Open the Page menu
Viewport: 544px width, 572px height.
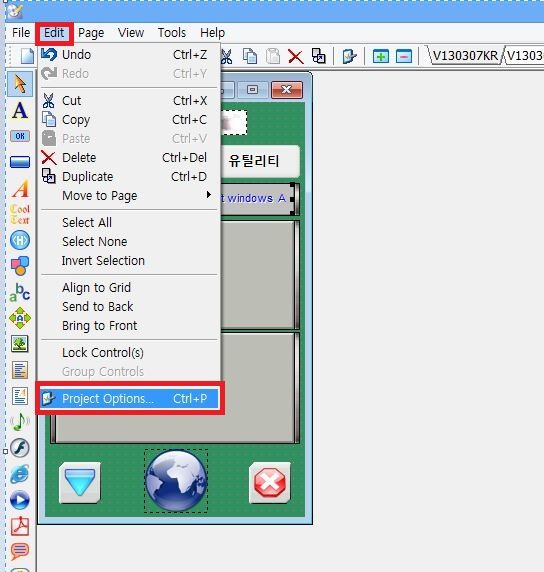[91, 33]
